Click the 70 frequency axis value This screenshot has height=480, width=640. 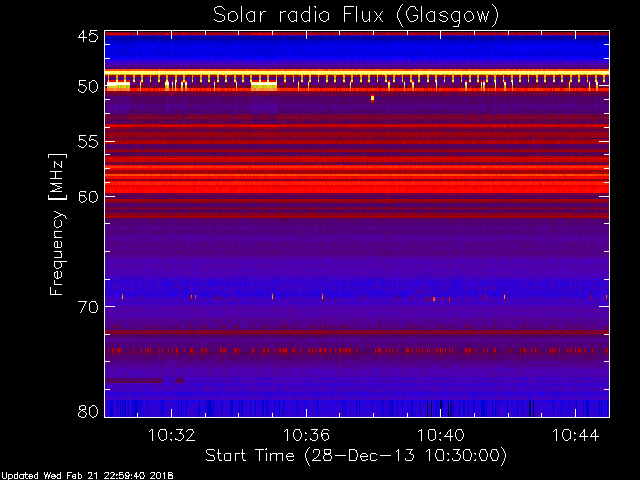click(x=88, y=307)
